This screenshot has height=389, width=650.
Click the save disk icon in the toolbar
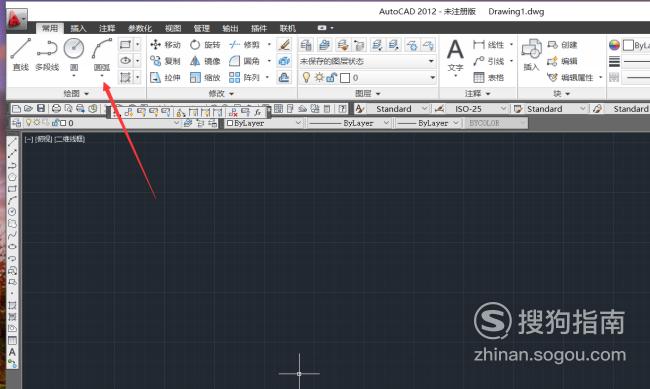pos(41,109)
